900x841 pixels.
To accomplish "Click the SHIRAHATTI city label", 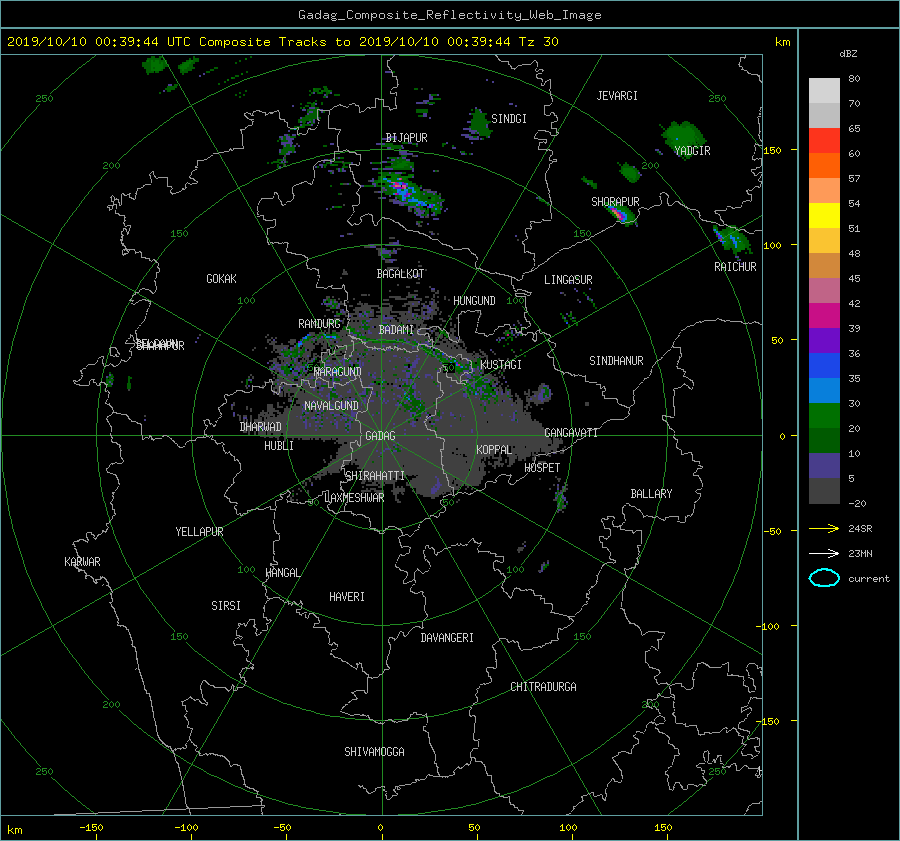I will pos(375,476).
